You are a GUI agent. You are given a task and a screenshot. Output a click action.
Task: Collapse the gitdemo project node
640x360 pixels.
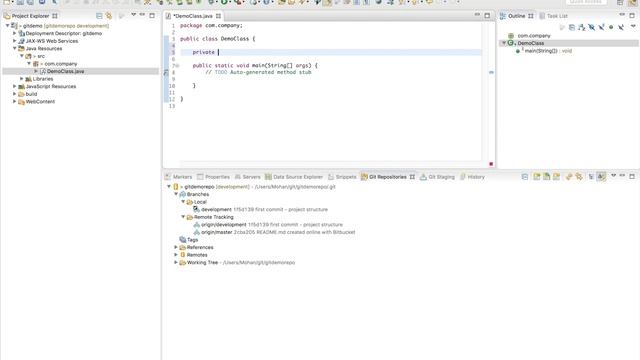7,26
